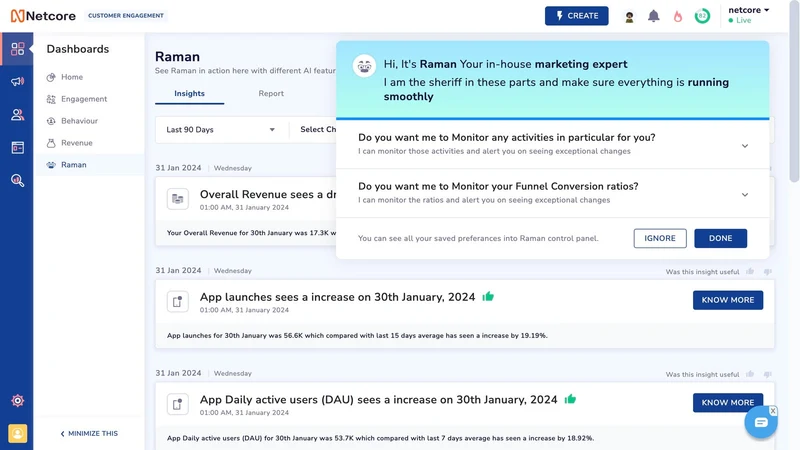The height and width of the screenshot is (450, 800).
Task: Open the Last 90 Days date dropdown
Action: 220,130
